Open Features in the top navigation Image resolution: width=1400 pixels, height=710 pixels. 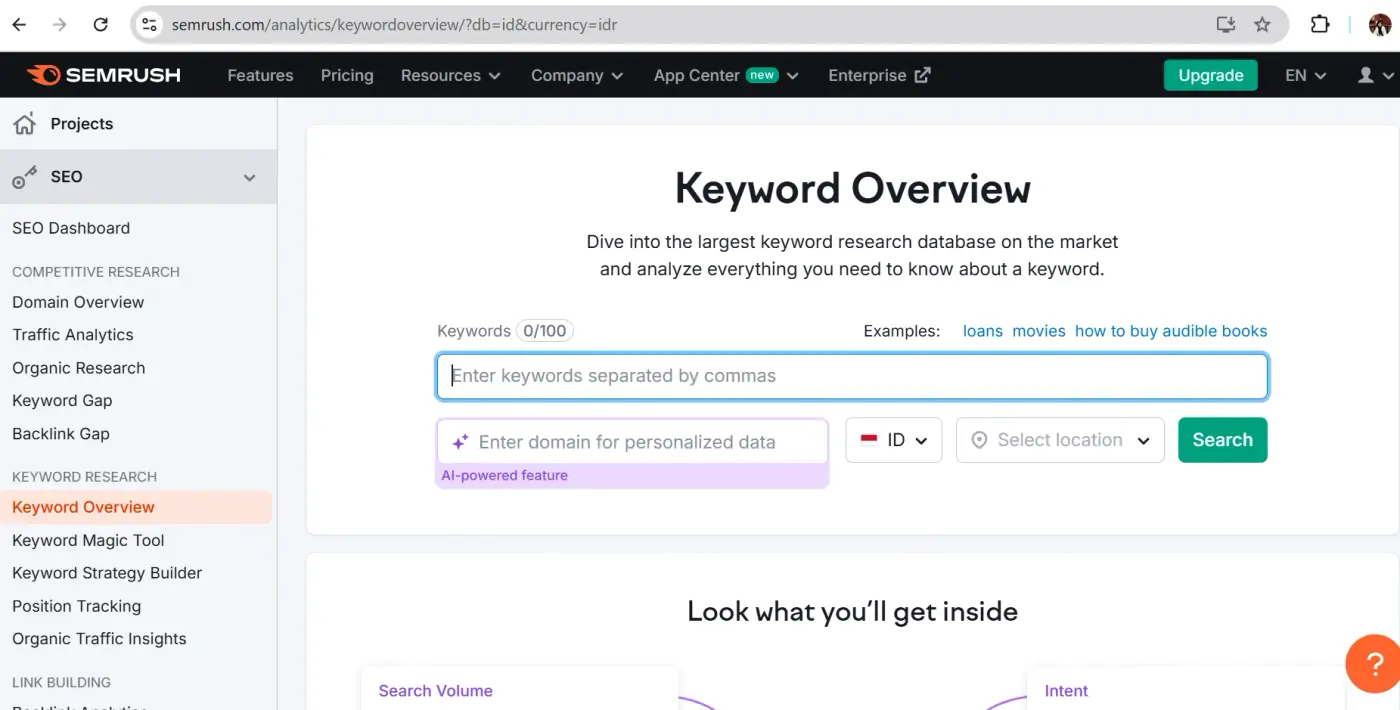coord(260,75)
